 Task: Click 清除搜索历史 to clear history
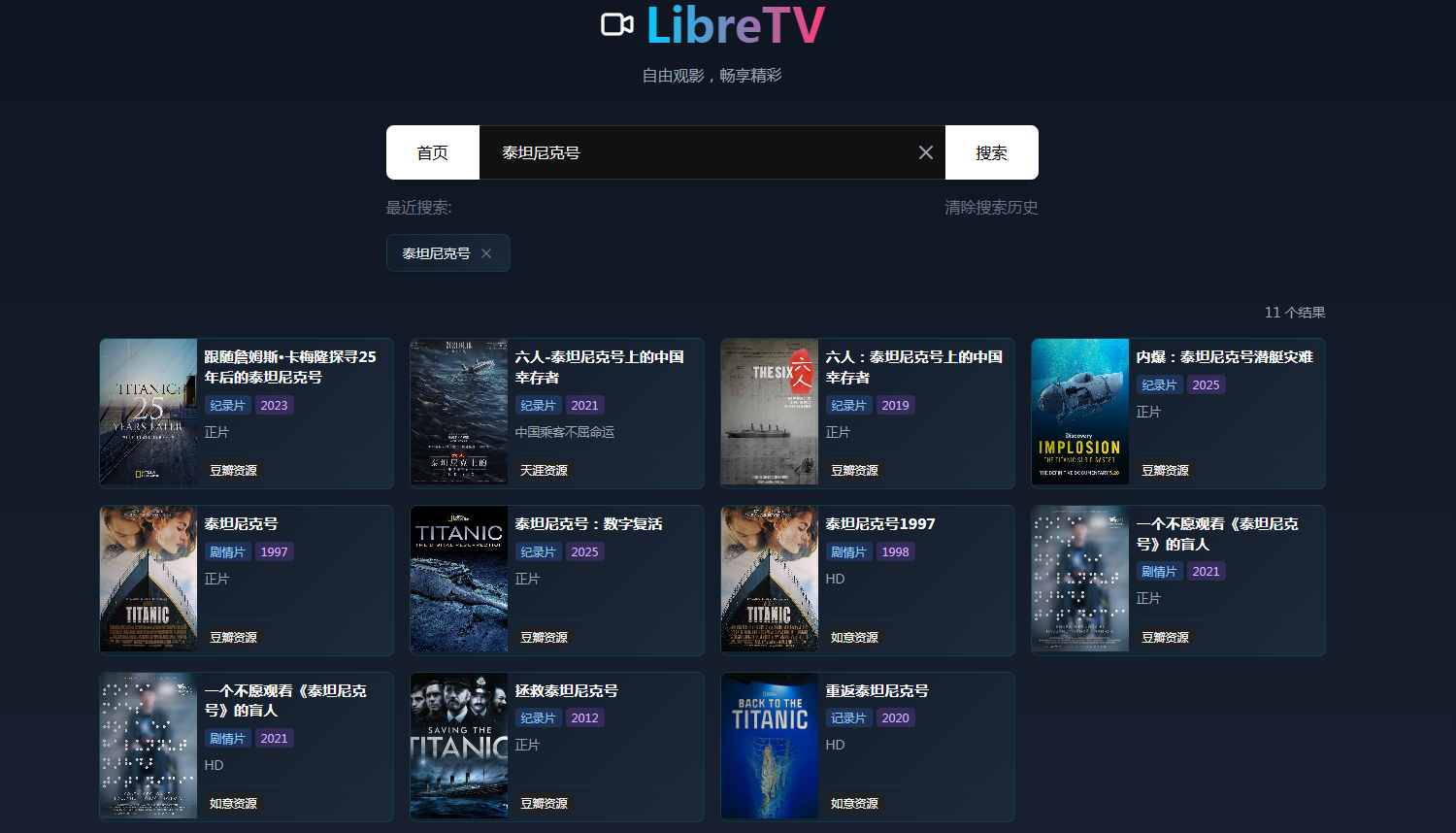tap(991, 208)
